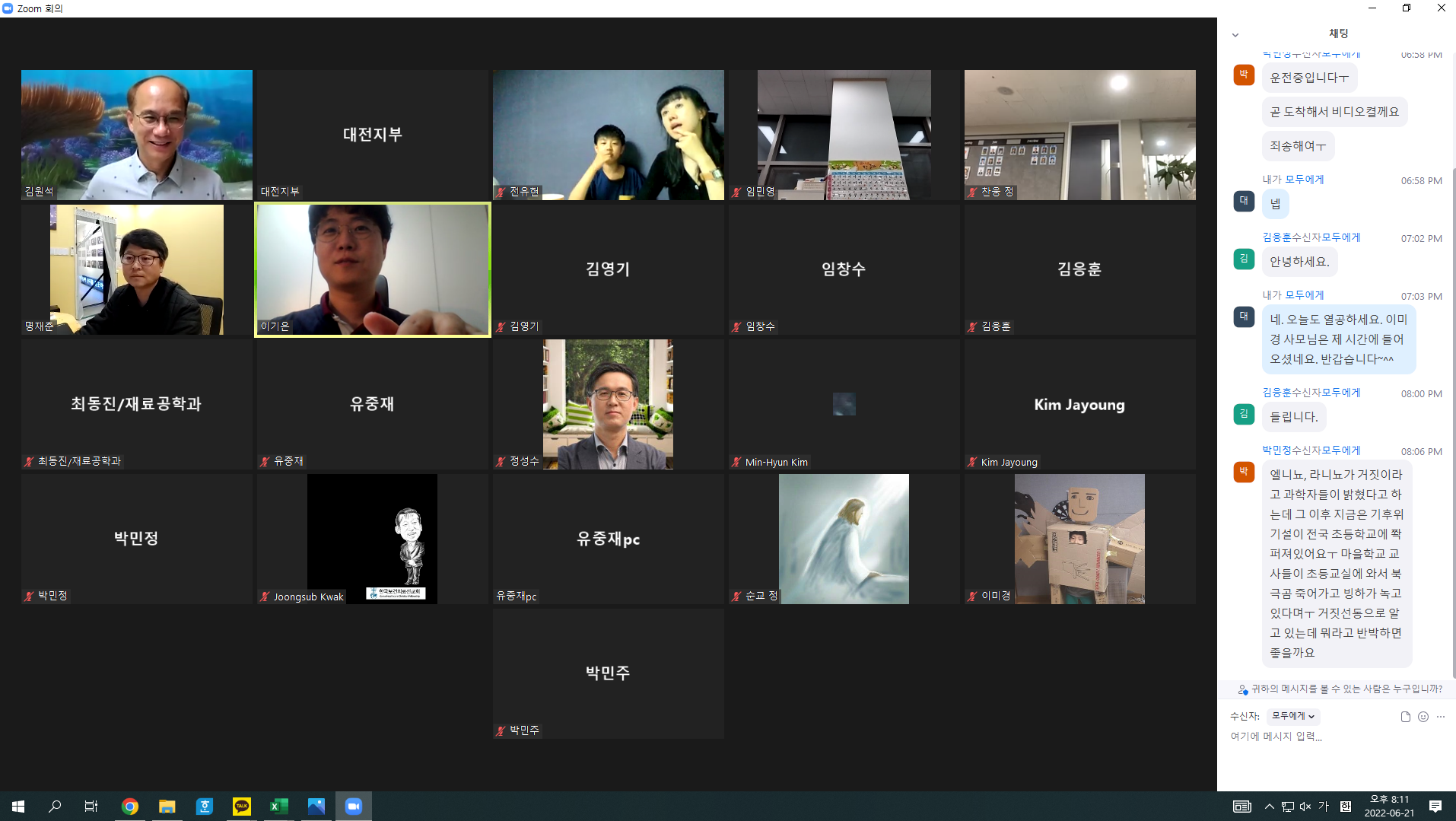Click the 김 avatar next to 들립니다 message
The image size is (1456, 821).
coord(1244,414)
